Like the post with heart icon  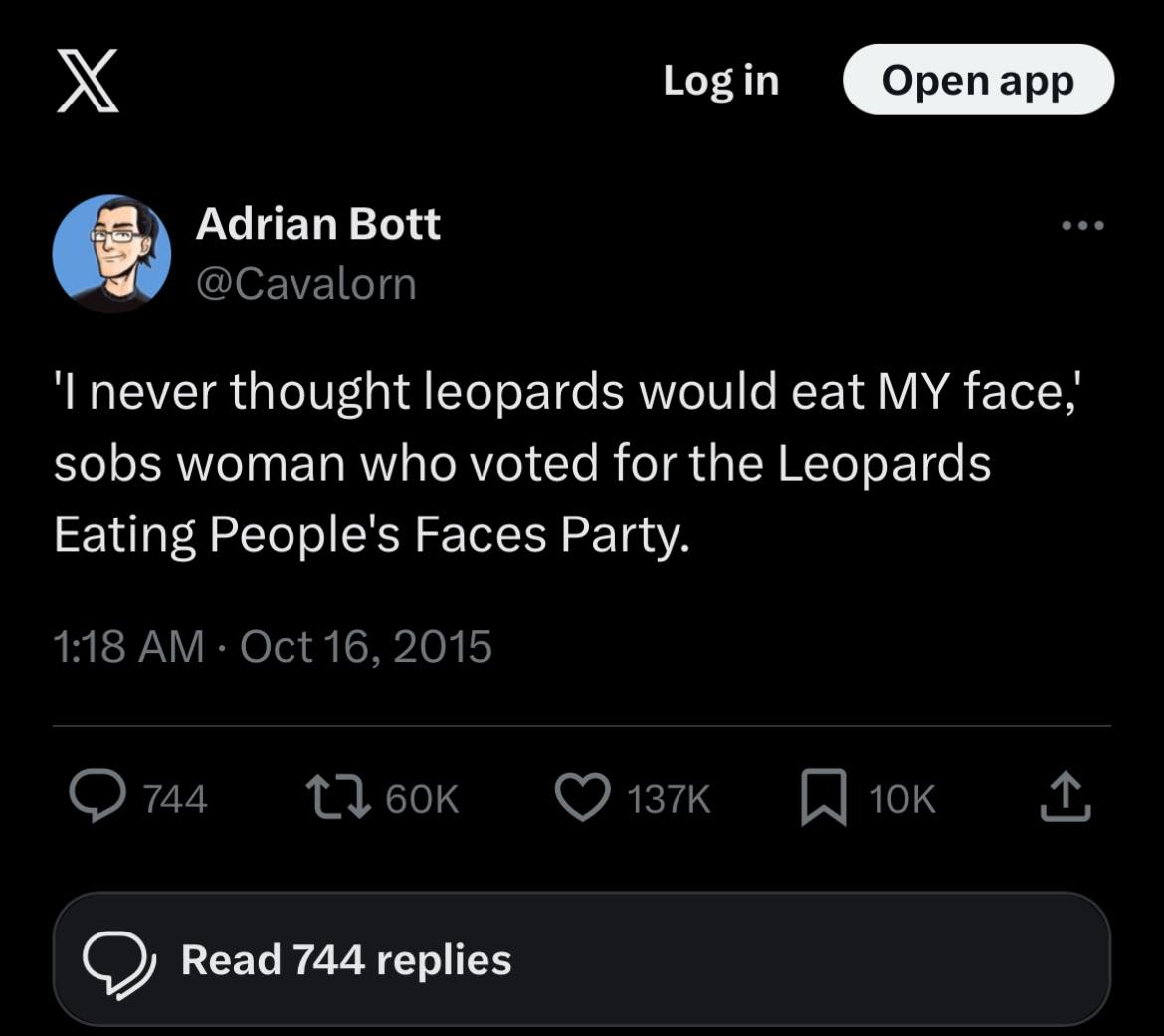tap(581, 798)
